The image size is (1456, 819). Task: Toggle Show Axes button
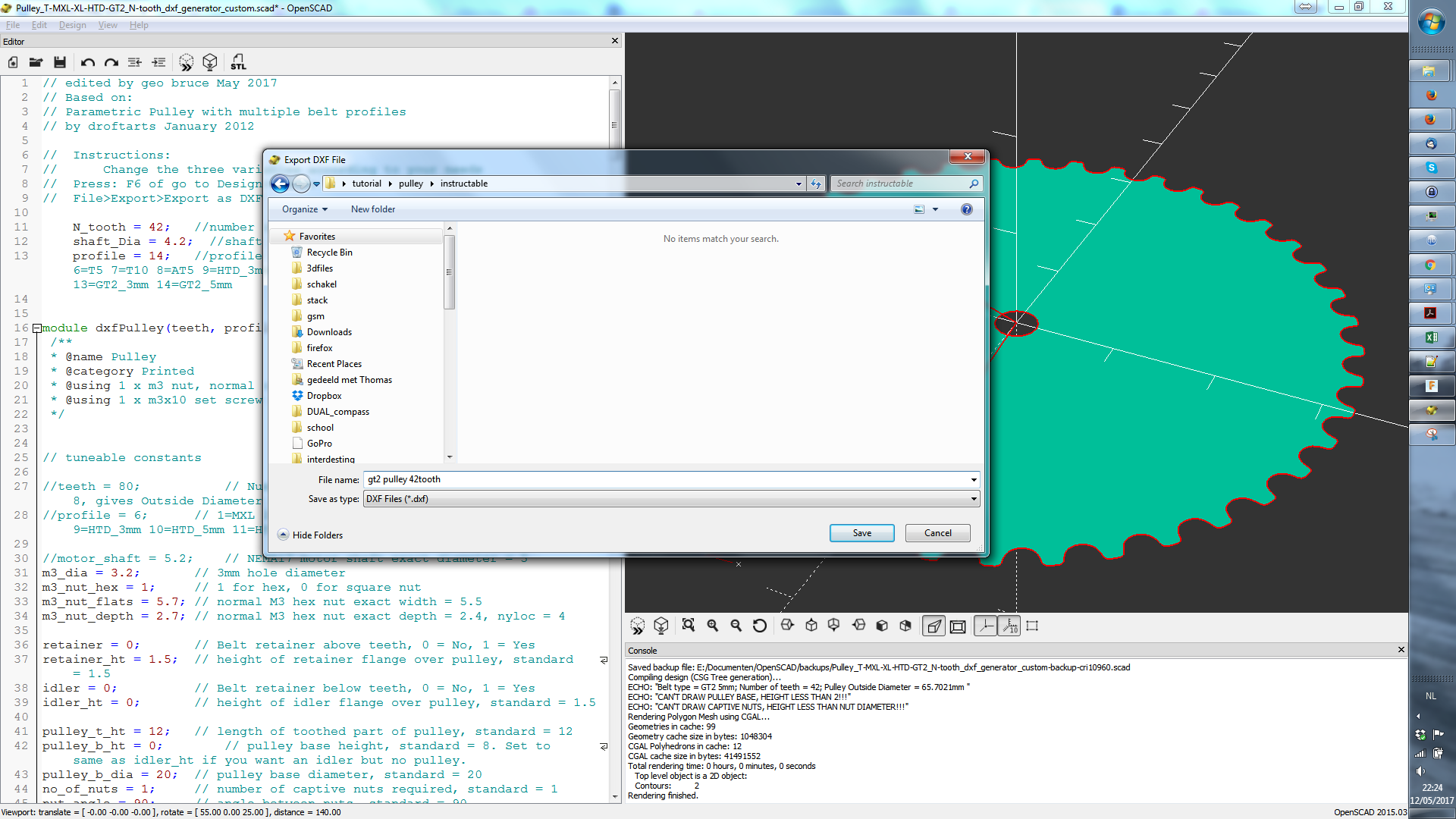pyautogui.click(x=985, y=626)
